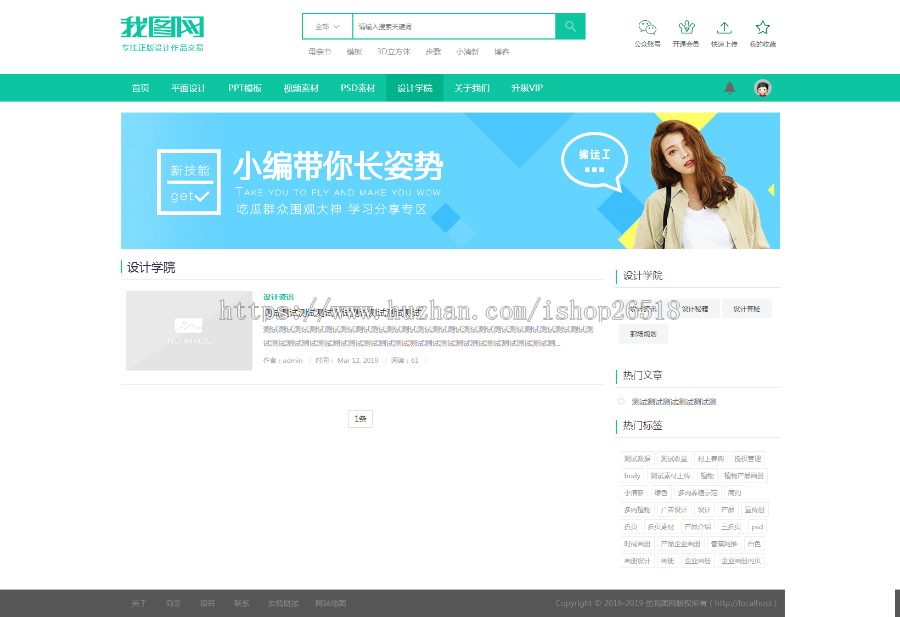Click the psd tag
This screenshot has width=900, height=617.
[757, 527]
